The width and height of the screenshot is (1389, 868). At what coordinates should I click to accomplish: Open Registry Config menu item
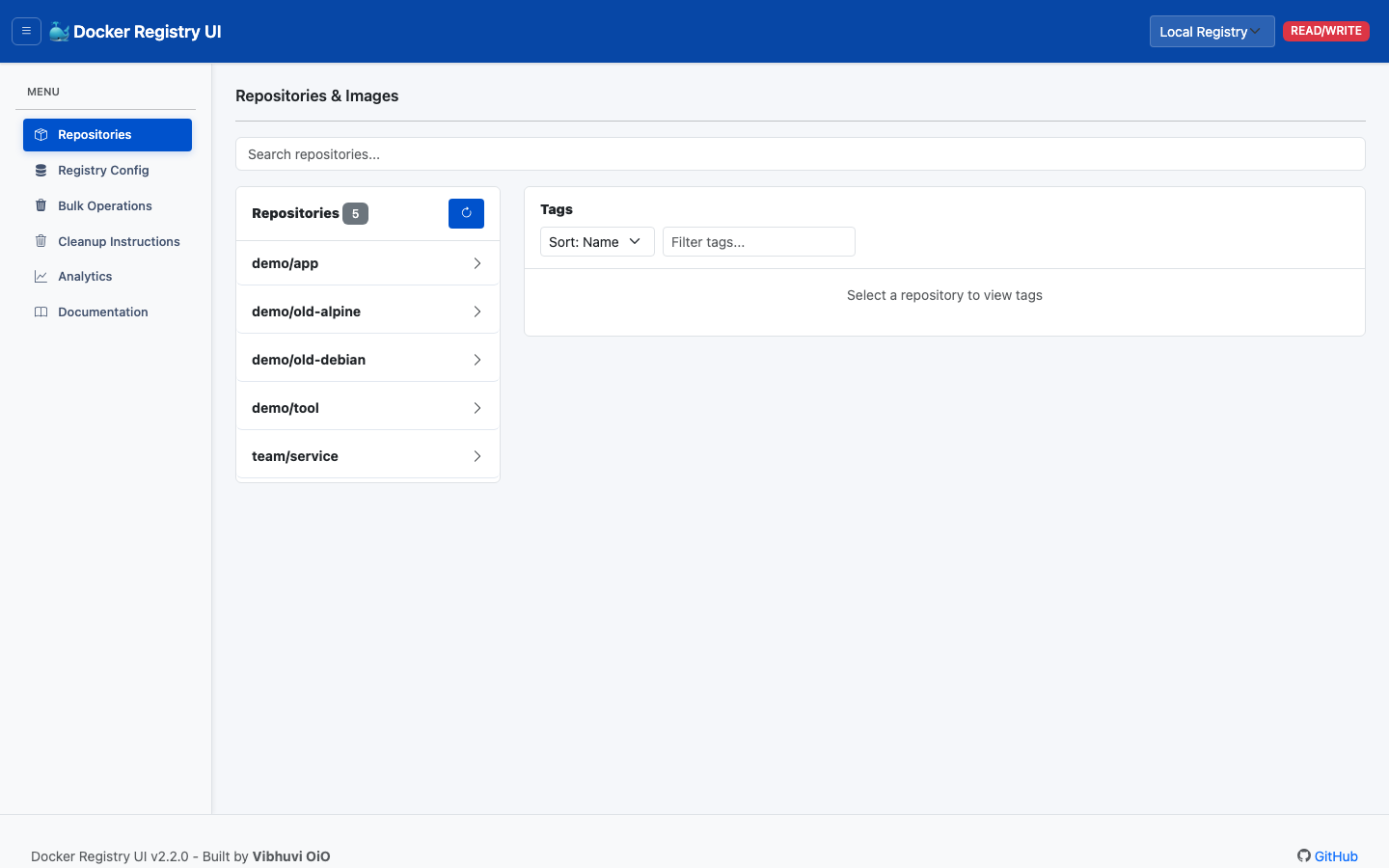tap(107, 171)
